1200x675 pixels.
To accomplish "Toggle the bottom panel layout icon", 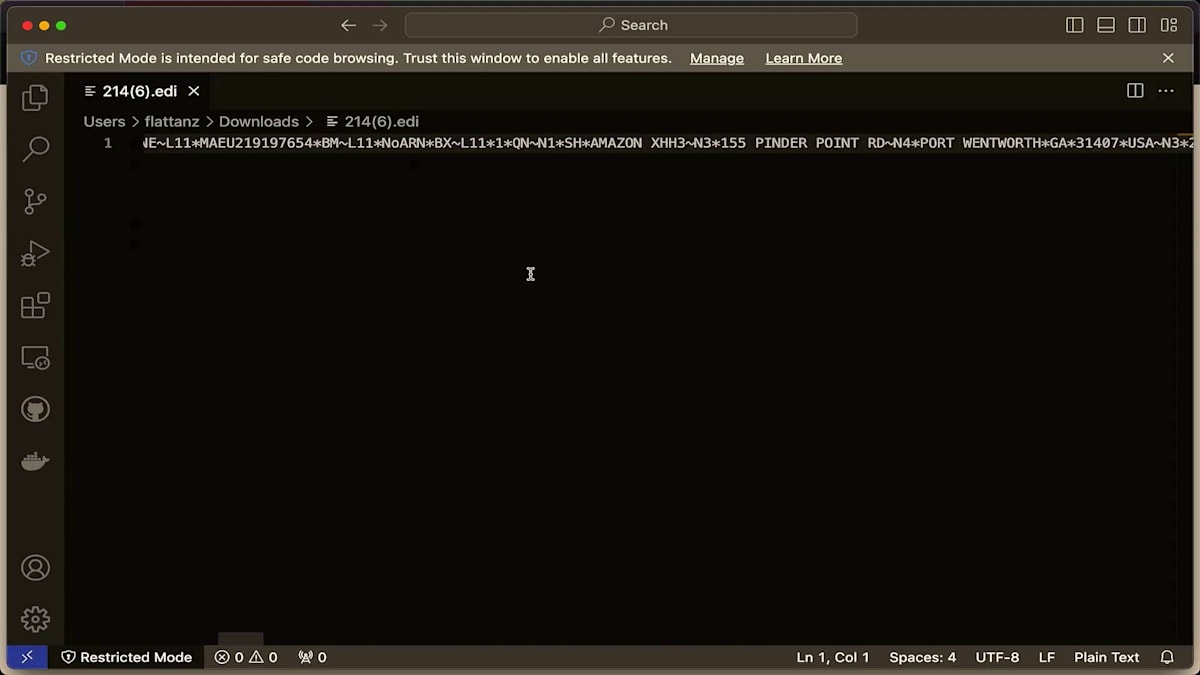I will [1106, 25].
